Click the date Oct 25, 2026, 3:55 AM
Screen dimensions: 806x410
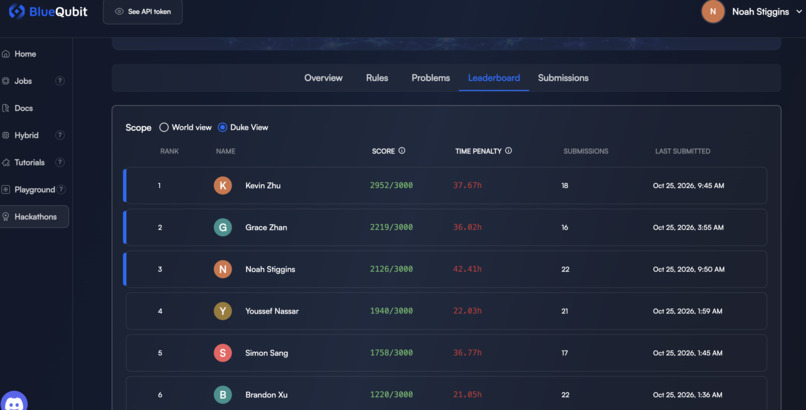pyautogui.click(x=688, y=227)
